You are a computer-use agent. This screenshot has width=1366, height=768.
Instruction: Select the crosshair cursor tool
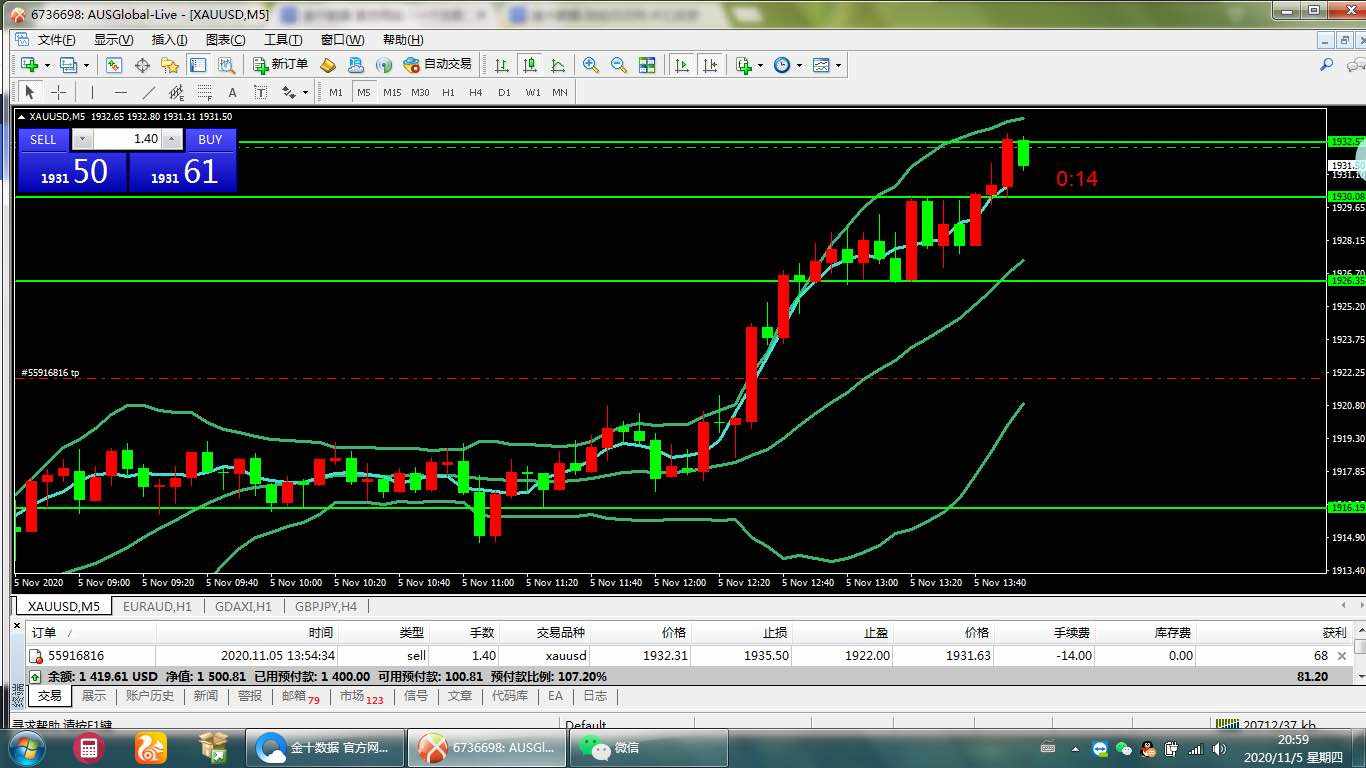(58, 92)
